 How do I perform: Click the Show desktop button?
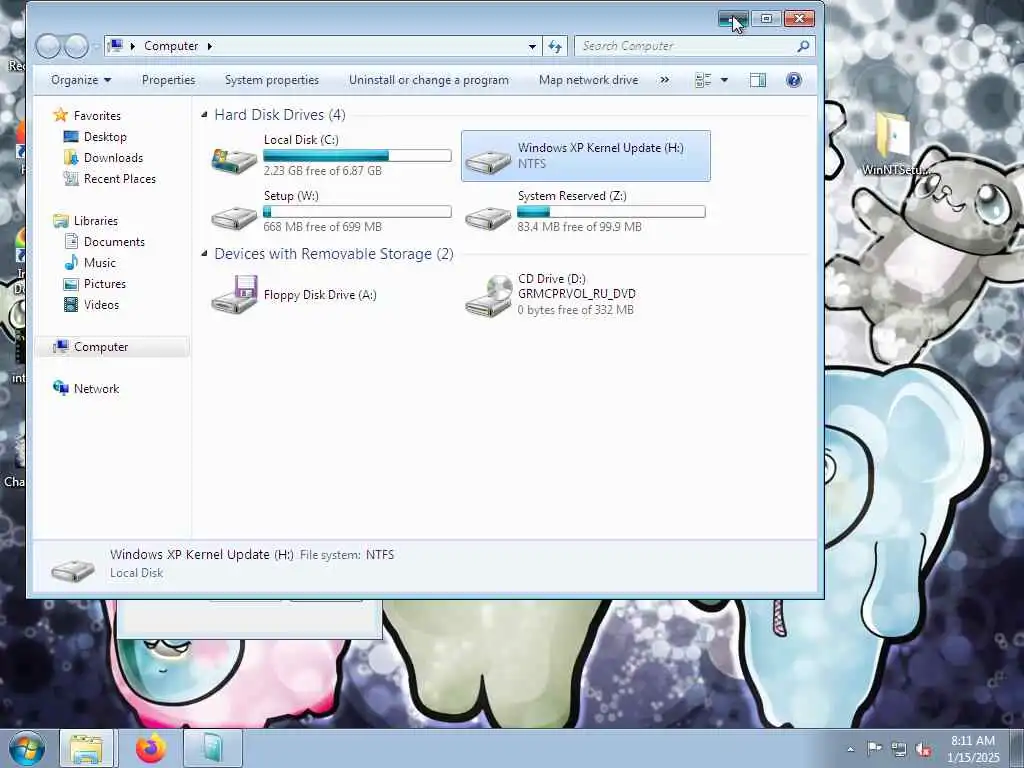coord(1017,748)
